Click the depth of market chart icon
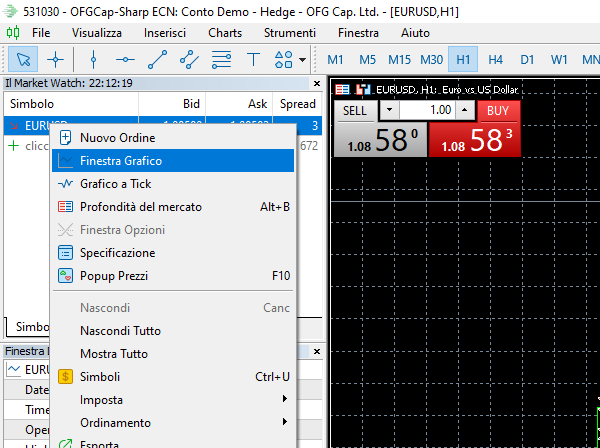This screenshot has height=448, width=600. click(342, 90)
